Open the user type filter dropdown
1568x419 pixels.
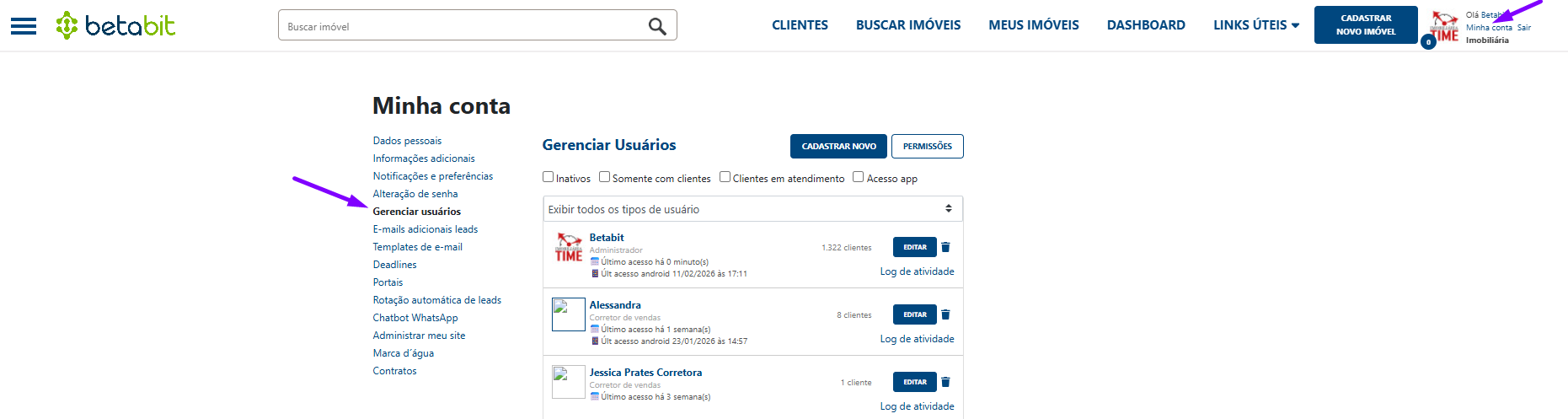point(752,209)
